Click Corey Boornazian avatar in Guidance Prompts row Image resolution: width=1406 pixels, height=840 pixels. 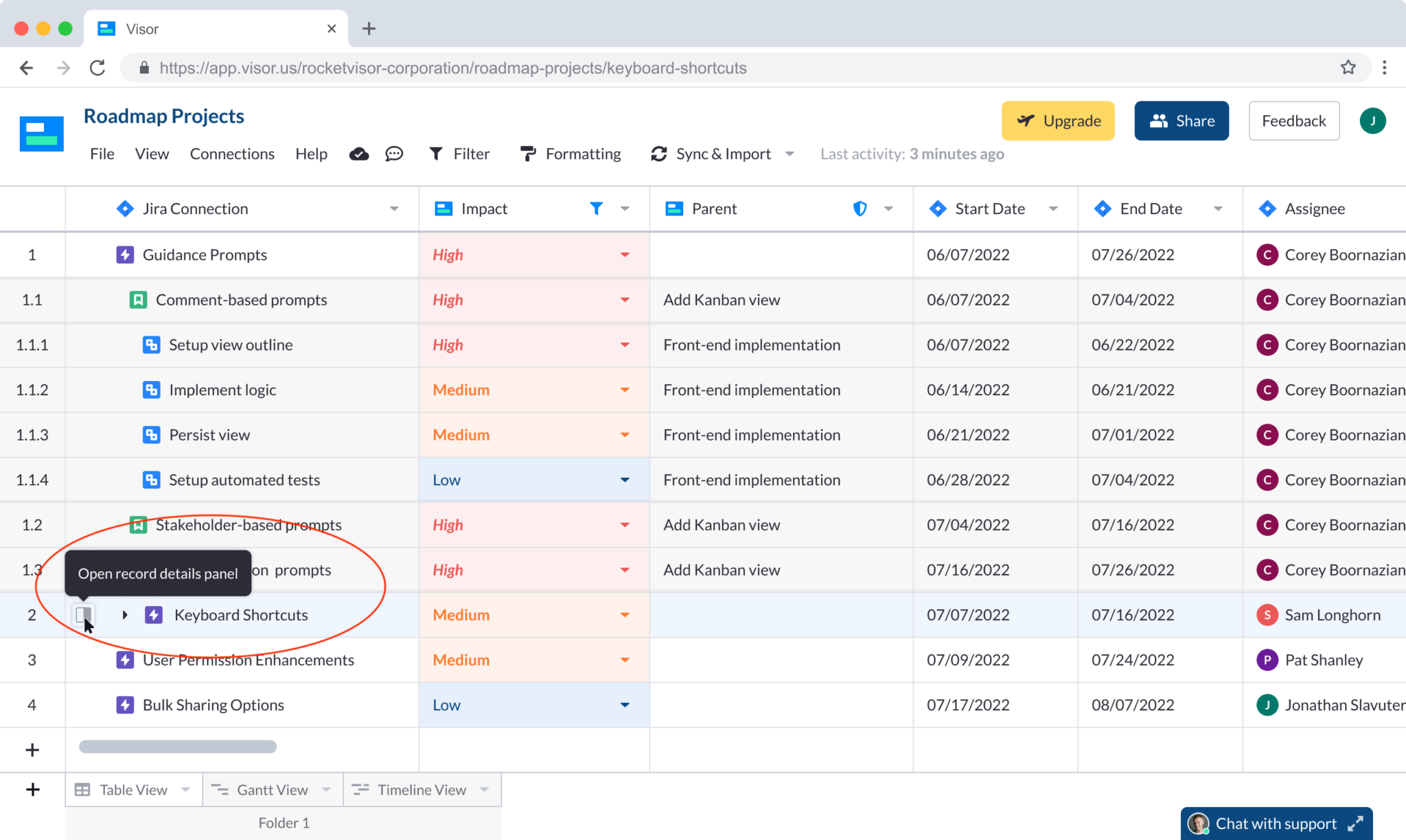(x=1267, y=255)
